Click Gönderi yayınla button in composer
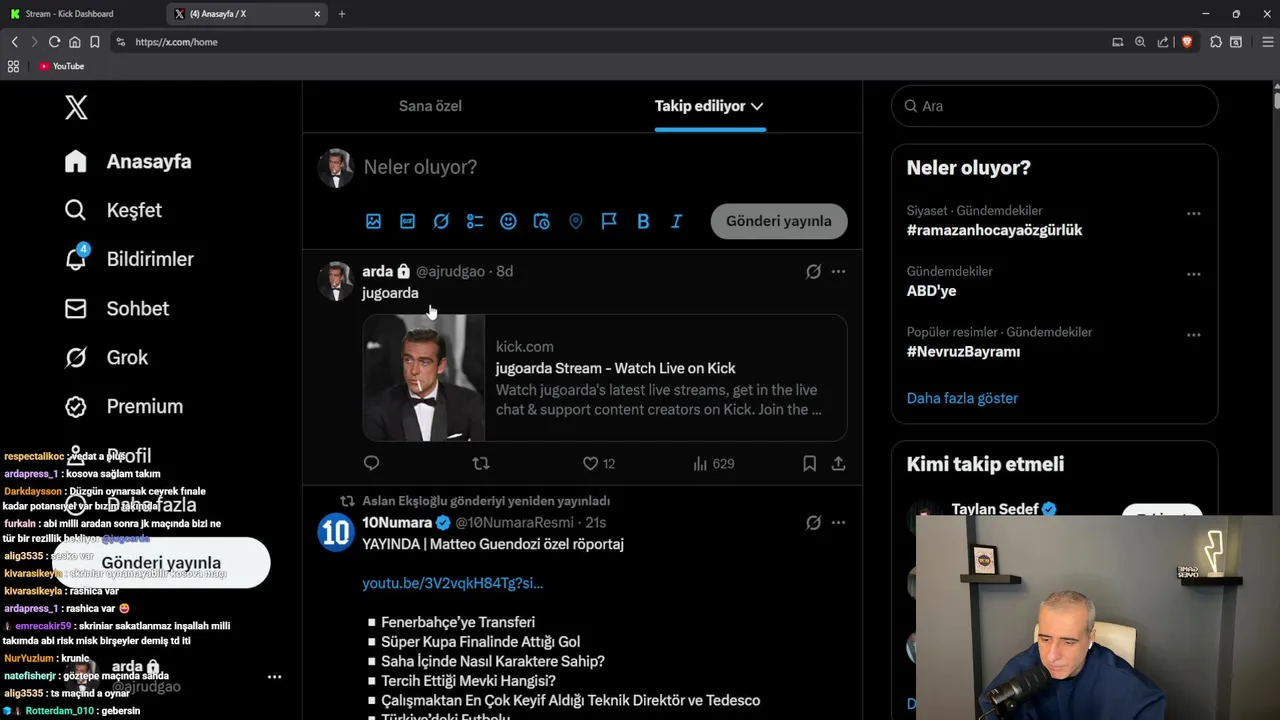 coord(779,221)
